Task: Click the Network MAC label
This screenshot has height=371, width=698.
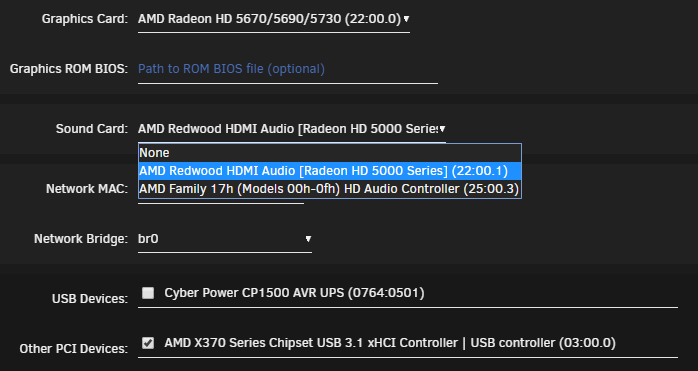Action: (87, 189)
